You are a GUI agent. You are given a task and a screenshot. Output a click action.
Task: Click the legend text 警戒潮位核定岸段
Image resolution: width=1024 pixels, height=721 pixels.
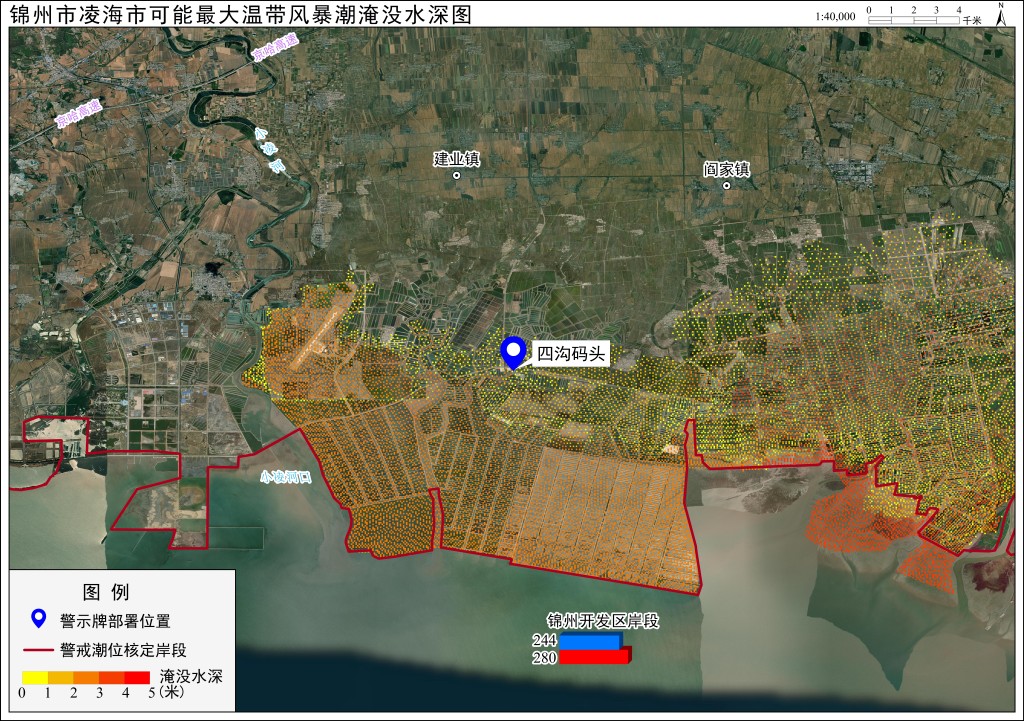123,650
